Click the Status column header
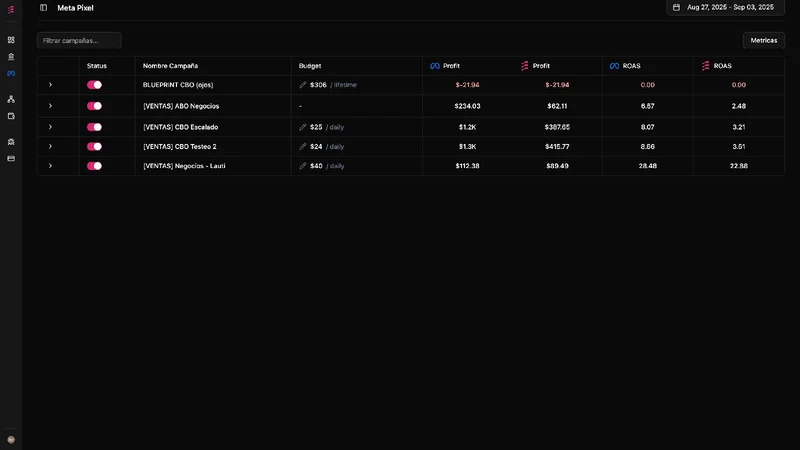Screen dimensions: 800x450 [x=97, y=66]
